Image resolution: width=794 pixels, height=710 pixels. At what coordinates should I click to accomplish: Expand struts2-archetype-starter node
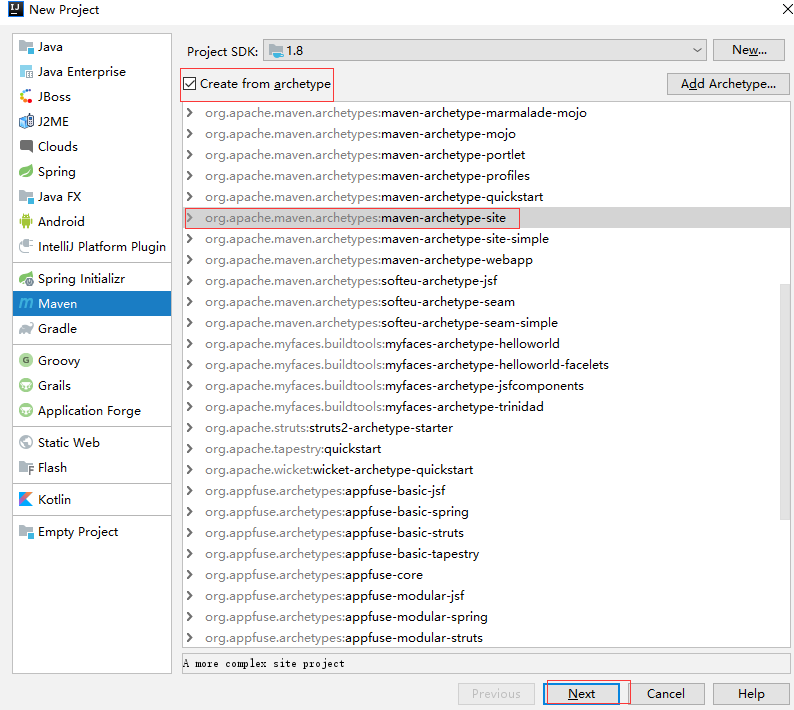(x=189, y=428)
